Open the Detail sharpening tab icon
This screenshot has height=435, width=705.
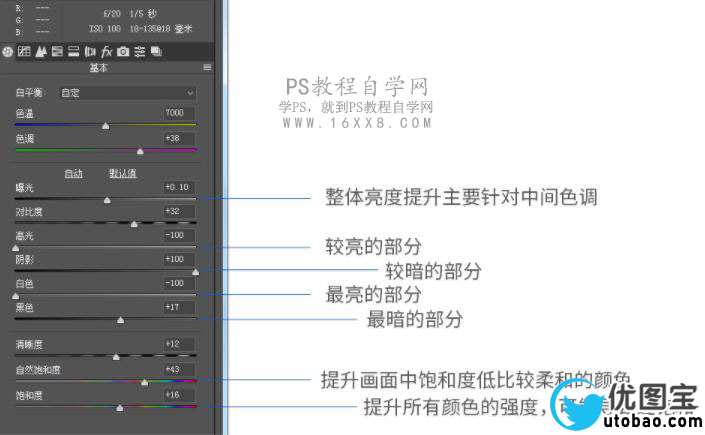[41, 52]
